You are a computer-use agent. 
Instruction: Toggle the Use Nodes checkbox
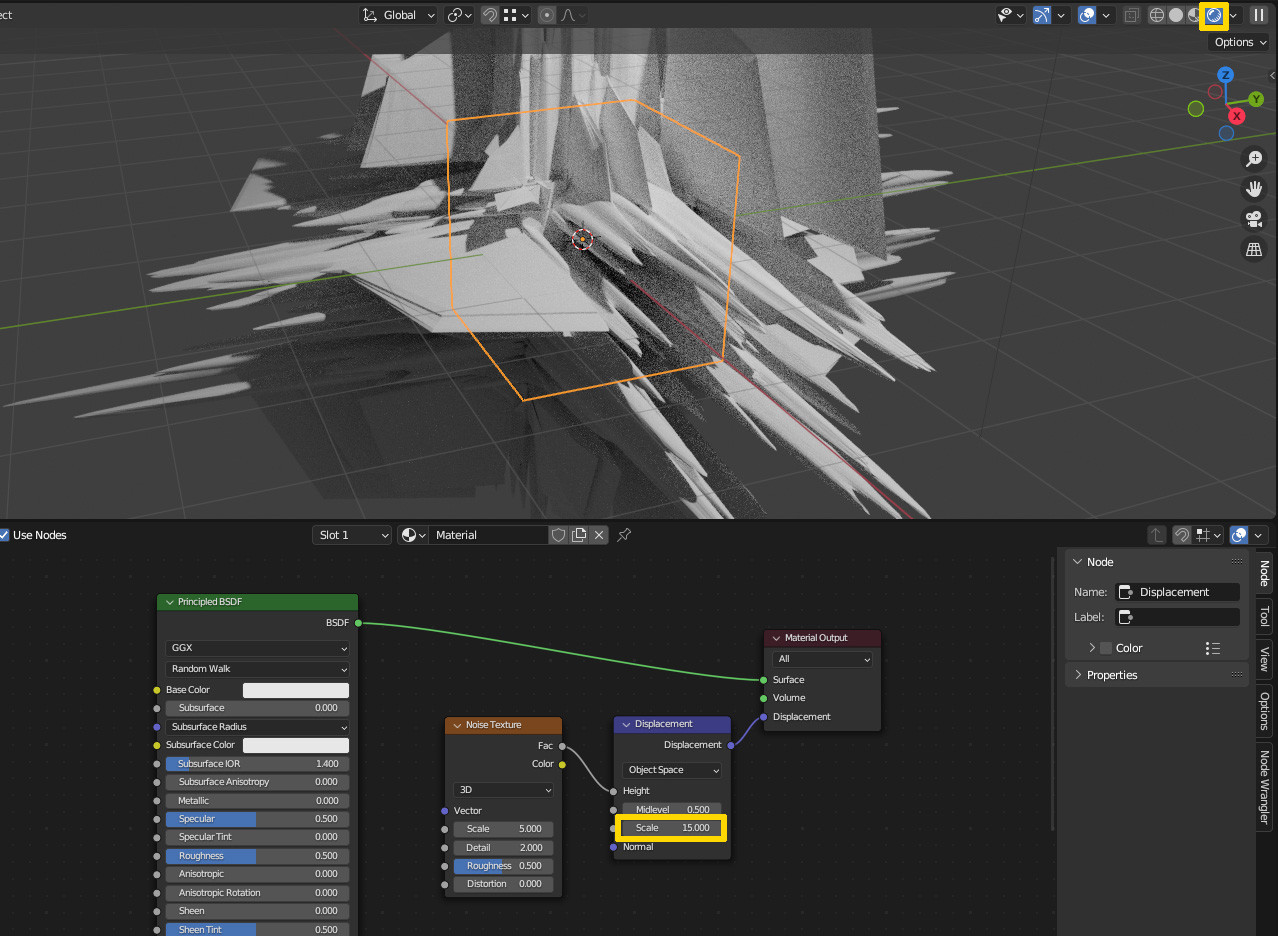(x=4, y=534)
